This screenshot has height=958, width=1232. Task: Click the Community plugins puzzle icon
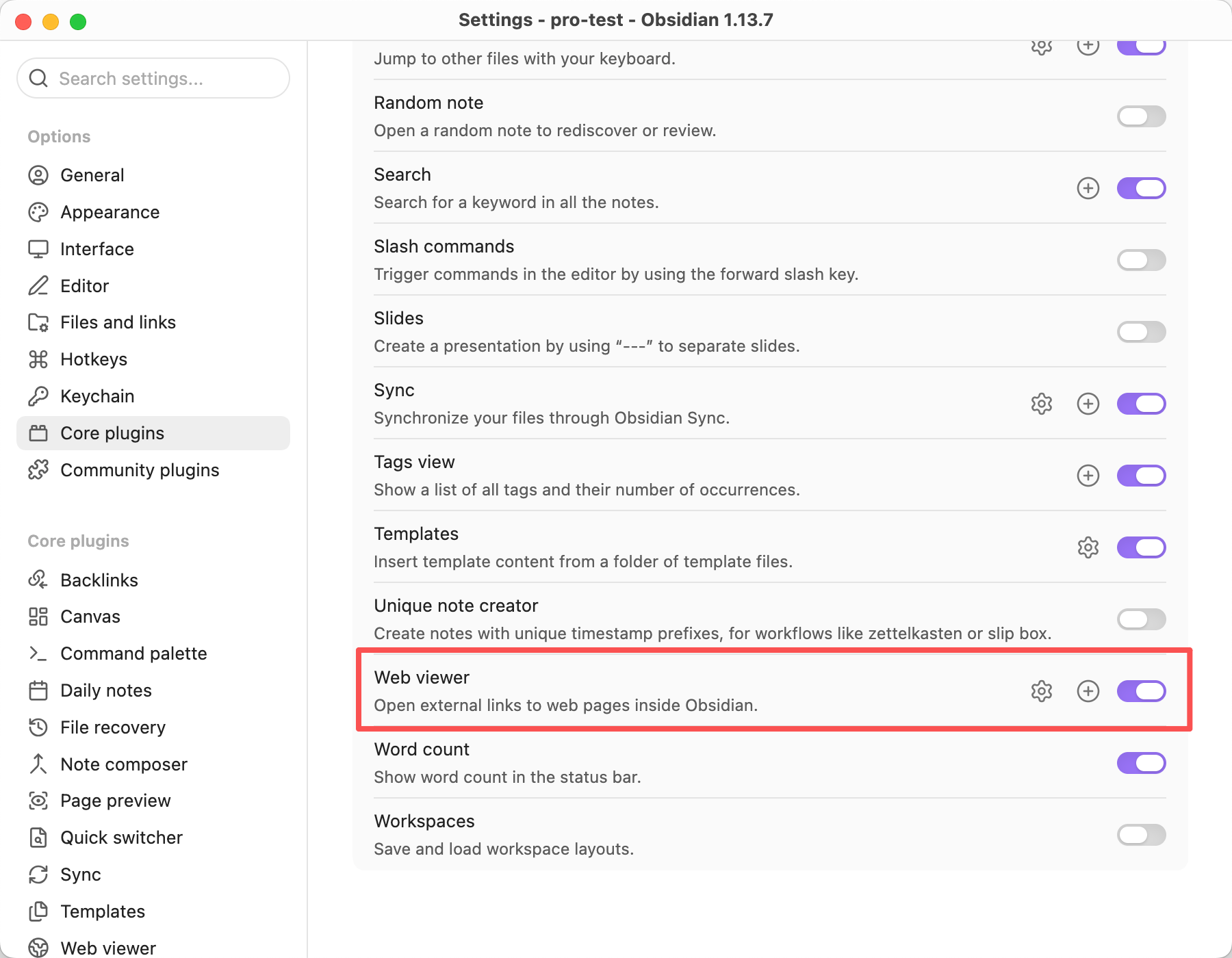click(x=38, y=470)
